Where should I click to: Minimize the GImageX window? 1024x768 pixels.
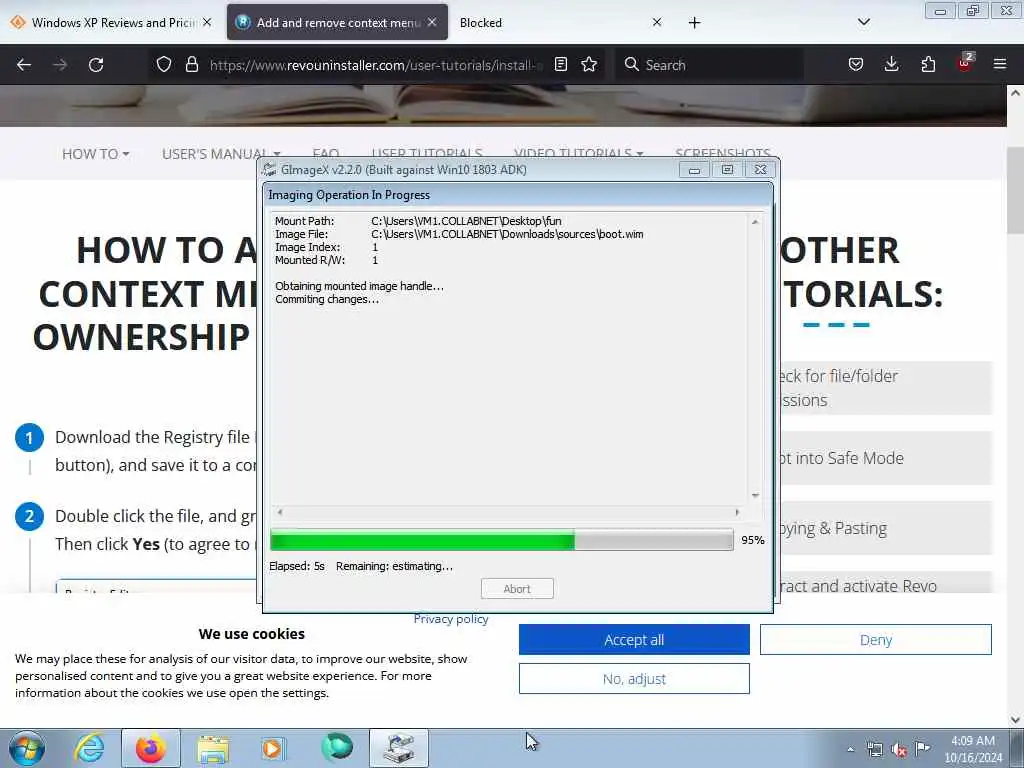pos(694,170)
